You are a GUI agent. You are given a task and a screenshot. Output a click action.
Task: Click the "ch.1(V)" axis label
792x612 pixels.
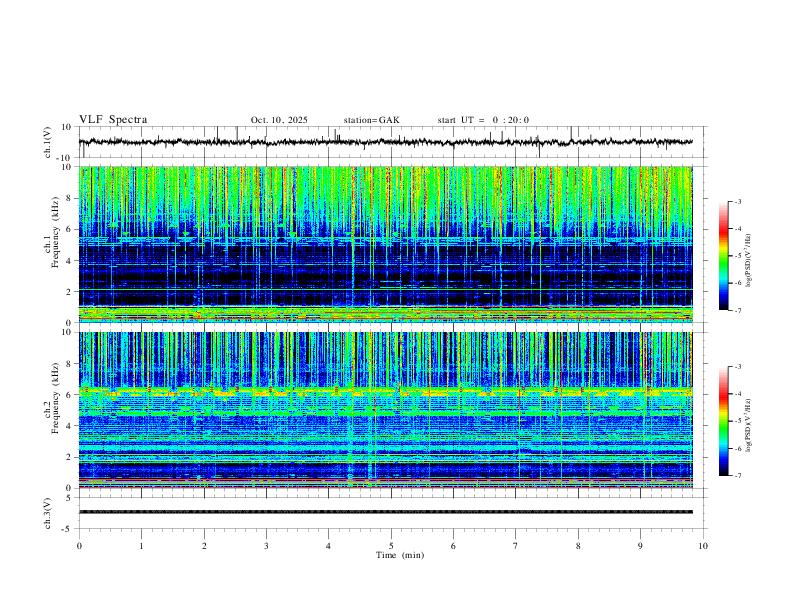pos(48,142)
